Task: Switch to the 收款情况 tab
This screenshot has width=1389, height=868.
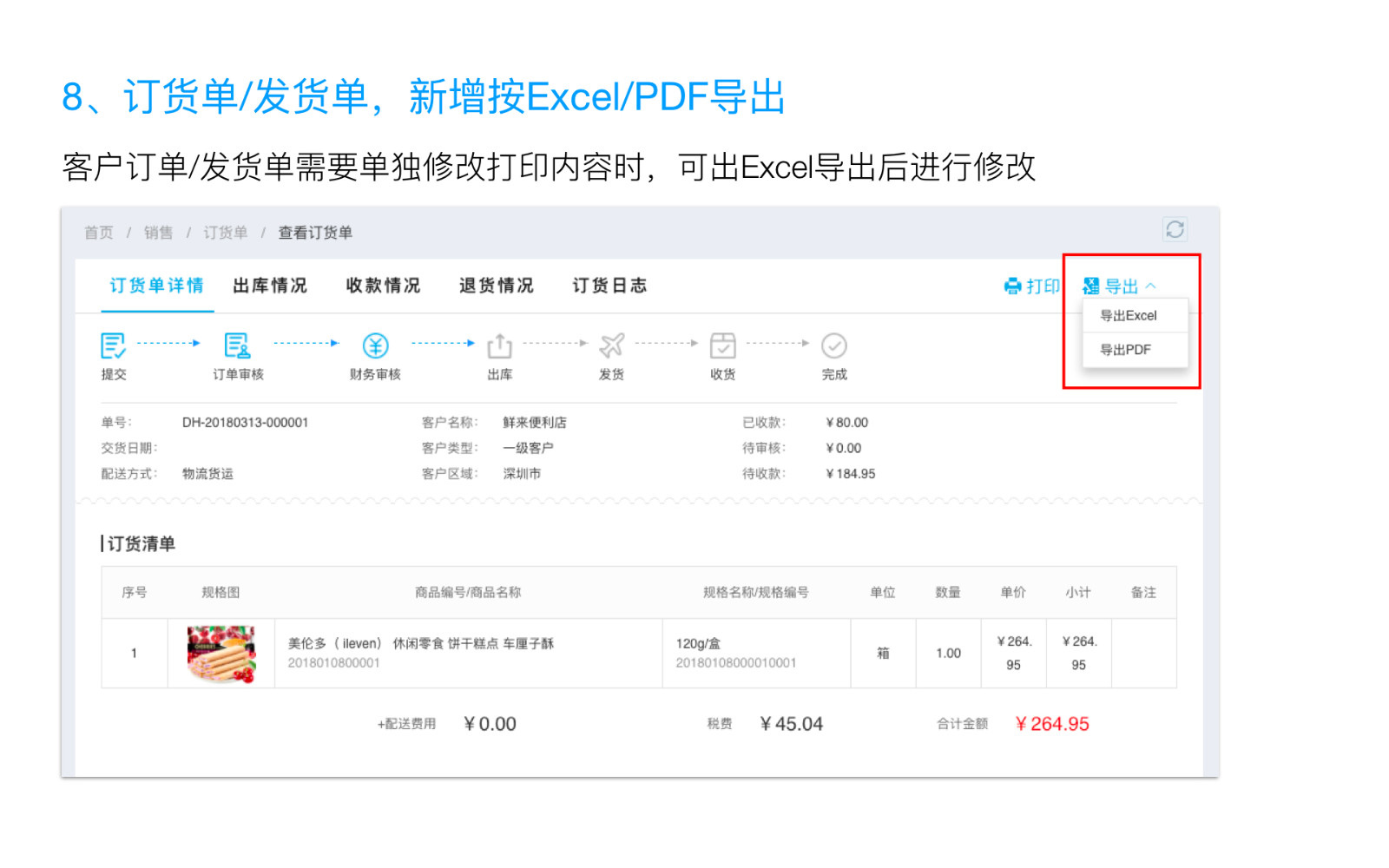Action: (383, 286)
